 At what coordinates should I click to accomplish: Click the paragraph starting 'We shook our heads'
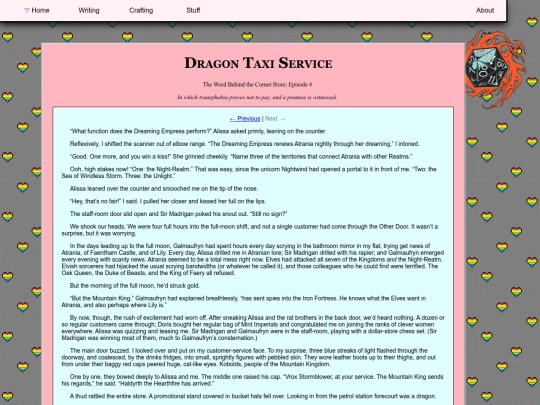(250, 230)
